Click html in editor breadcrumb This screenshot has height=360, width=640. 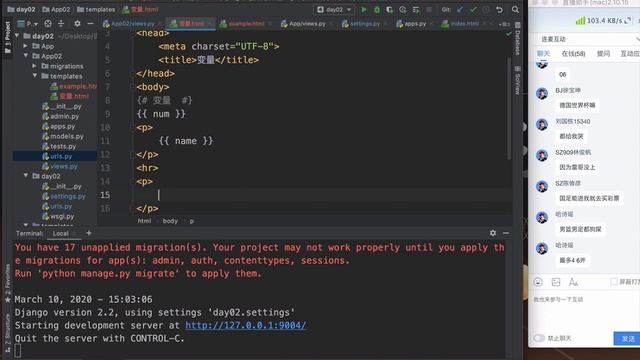144,221
